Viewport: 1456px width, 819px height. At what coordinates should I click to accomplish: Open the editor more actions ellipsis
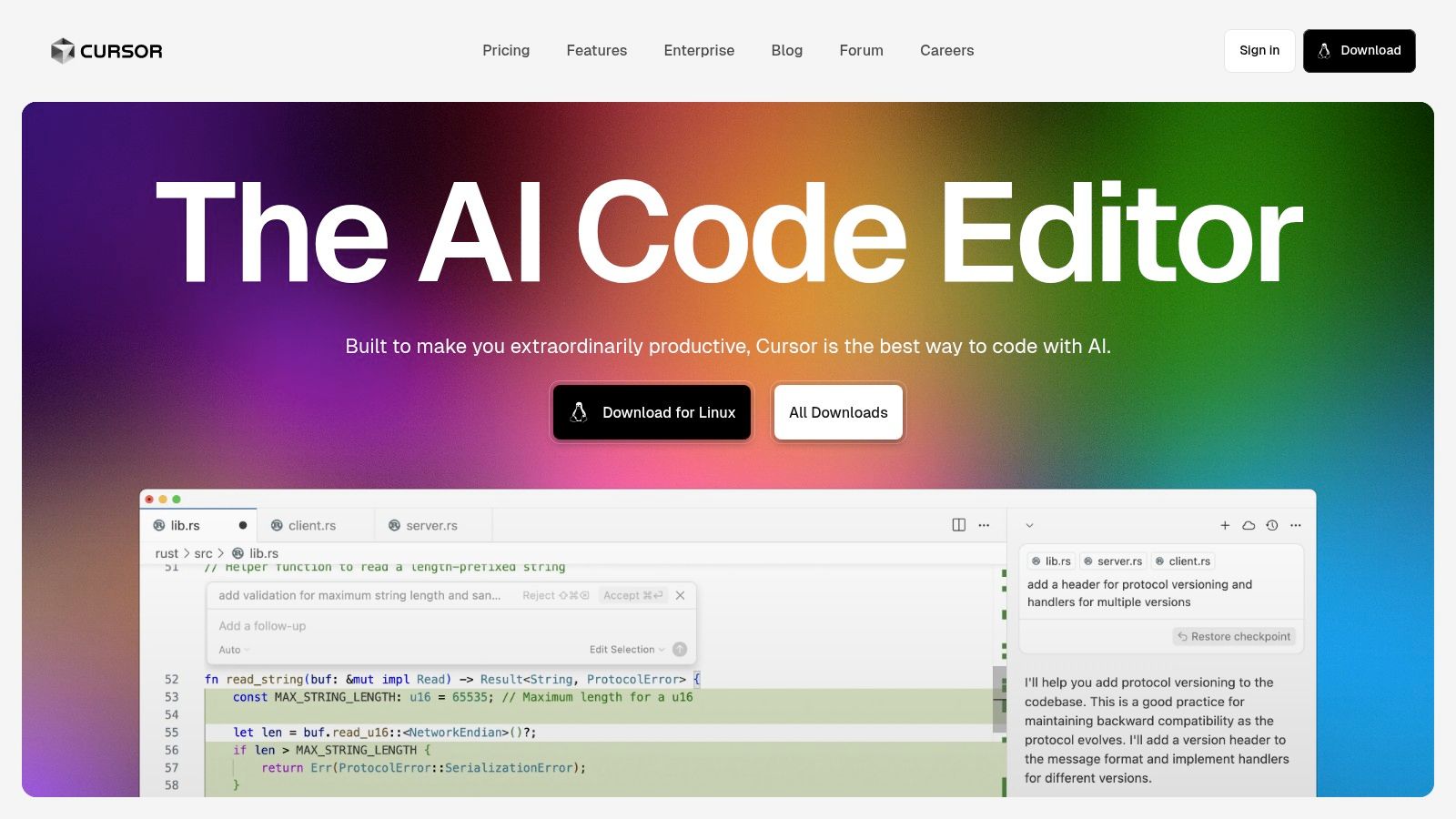[x=984, y=525]
